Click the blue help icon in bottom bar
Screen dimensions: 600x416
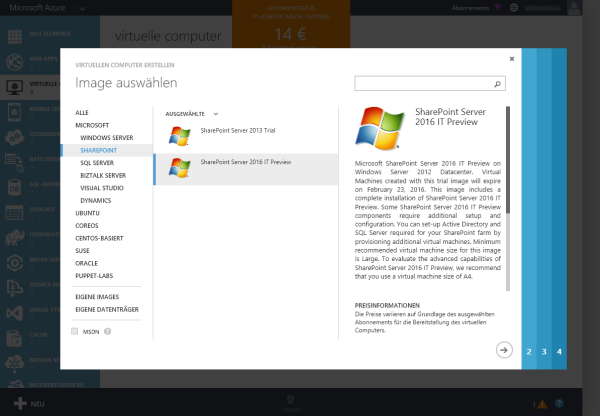point(559,403)
